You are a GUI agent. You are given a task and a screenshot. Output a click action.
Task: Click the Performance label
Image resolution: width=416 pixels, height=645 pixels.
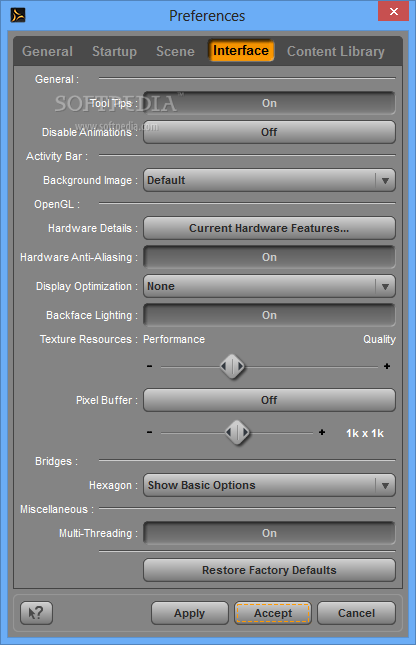click(x=174, y=339)
